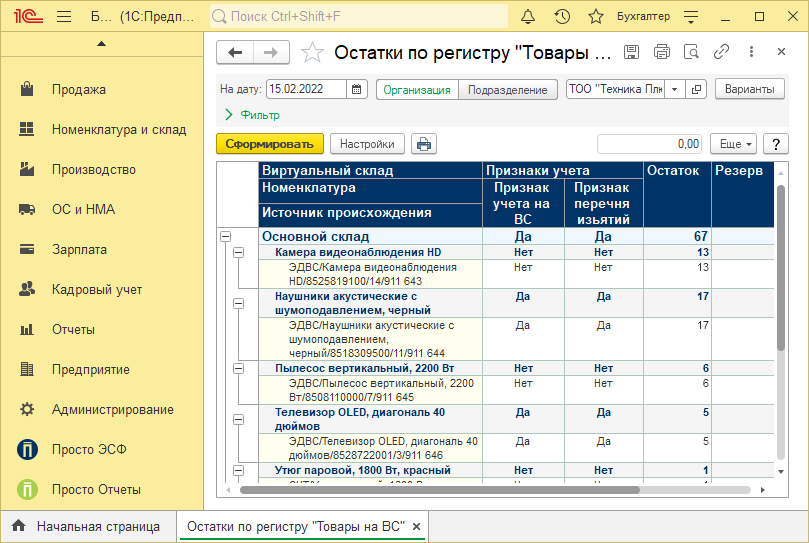Select the Организация toggle

417,89
